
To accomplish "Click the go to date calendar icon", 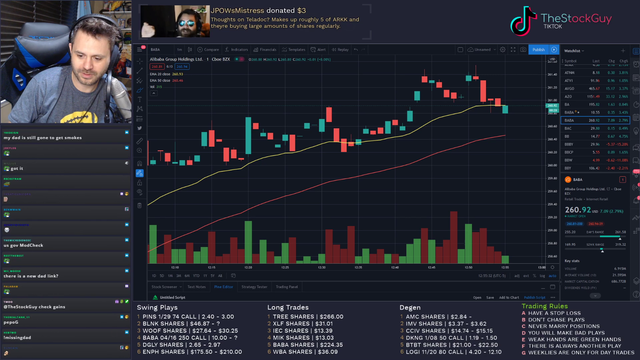I will click(233, 276).
